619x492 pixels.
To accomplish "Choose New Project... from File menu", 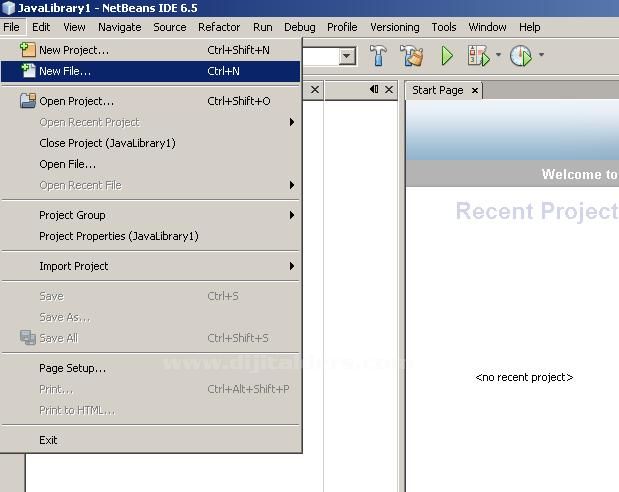I will 150,50.
